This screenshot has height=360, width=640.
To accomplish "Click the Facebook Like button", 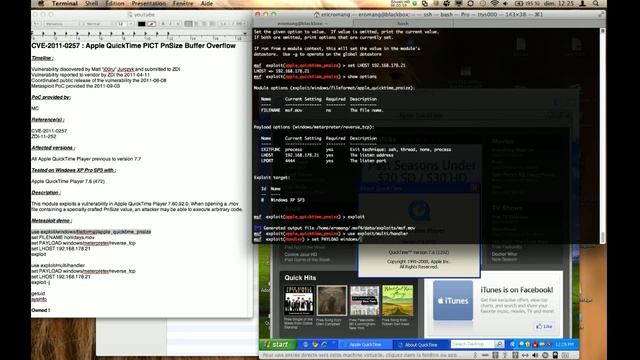I will pos(544,327).
